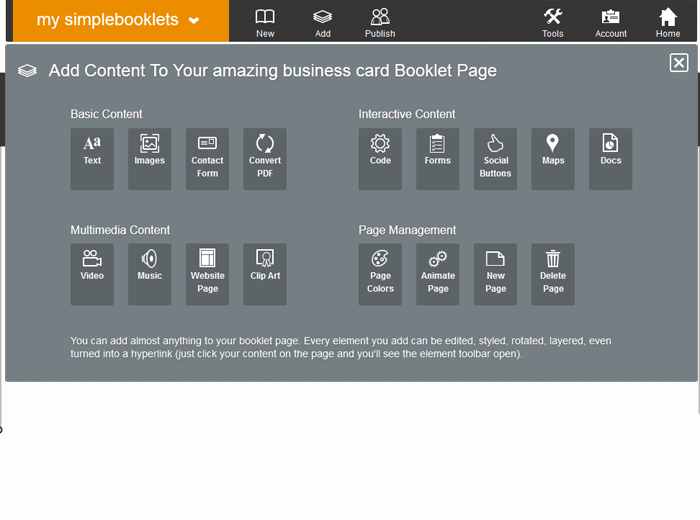Add a Code embed element
Viewport: 700px width, 520px height.
[x=380, y=158]
